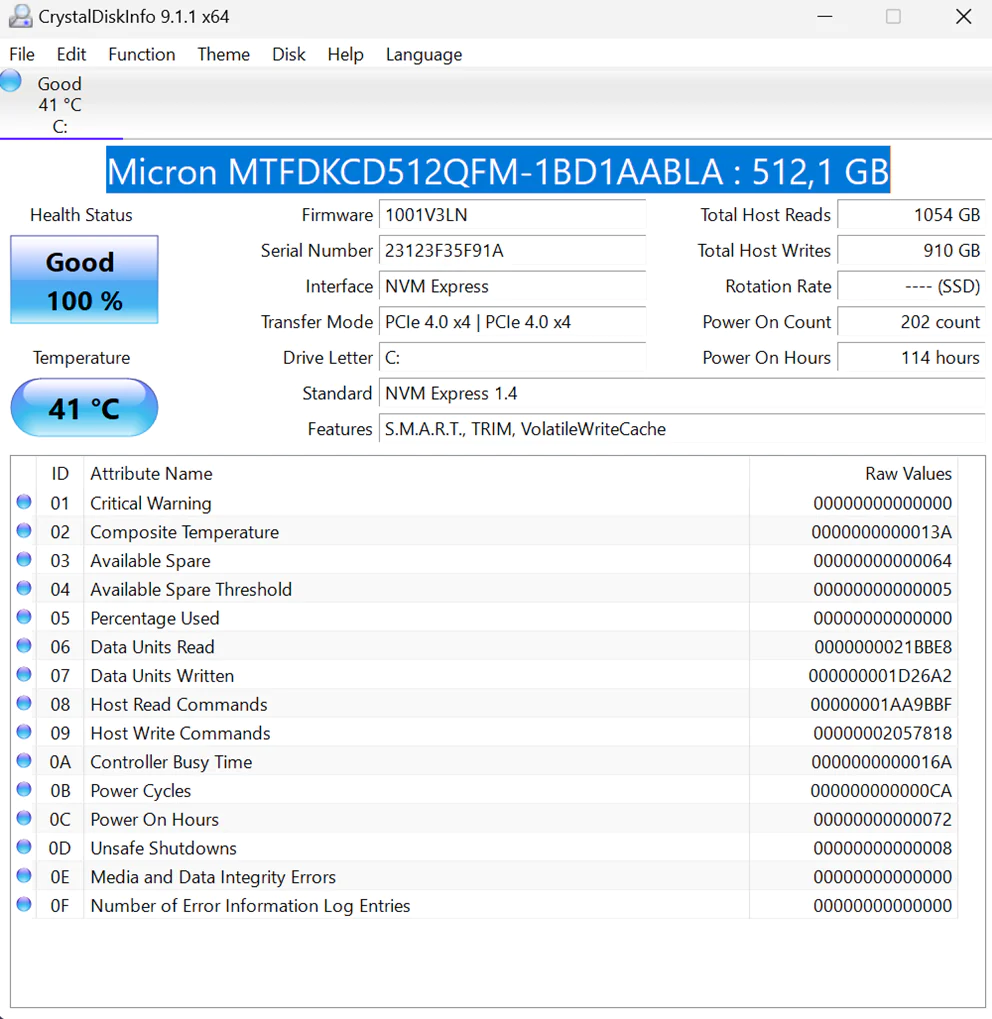Open the File menu
This screenshot has width=992, height=1019.
coord(22,55)
